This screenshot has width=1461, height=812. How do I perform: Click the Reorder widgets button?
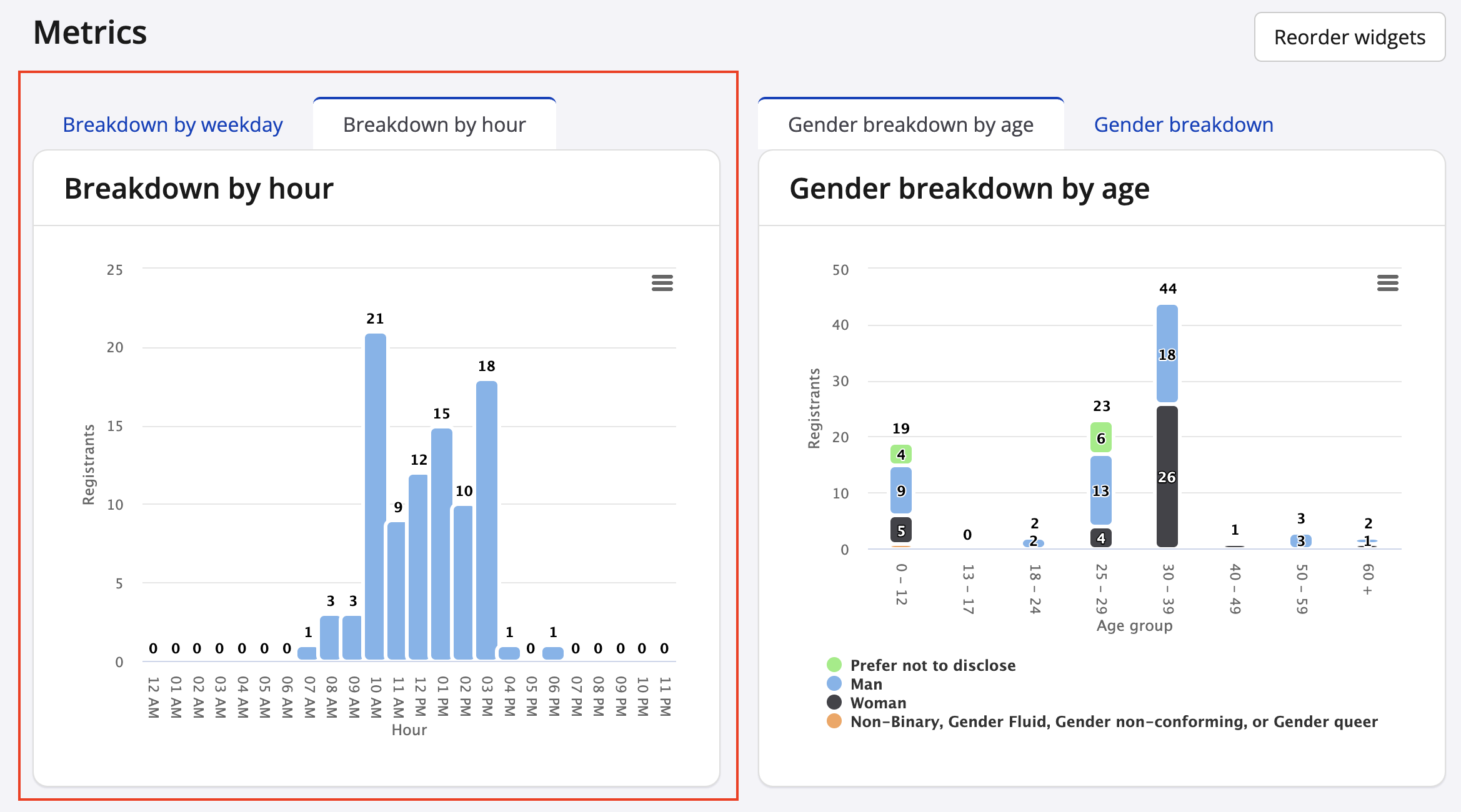point(1349,37)
